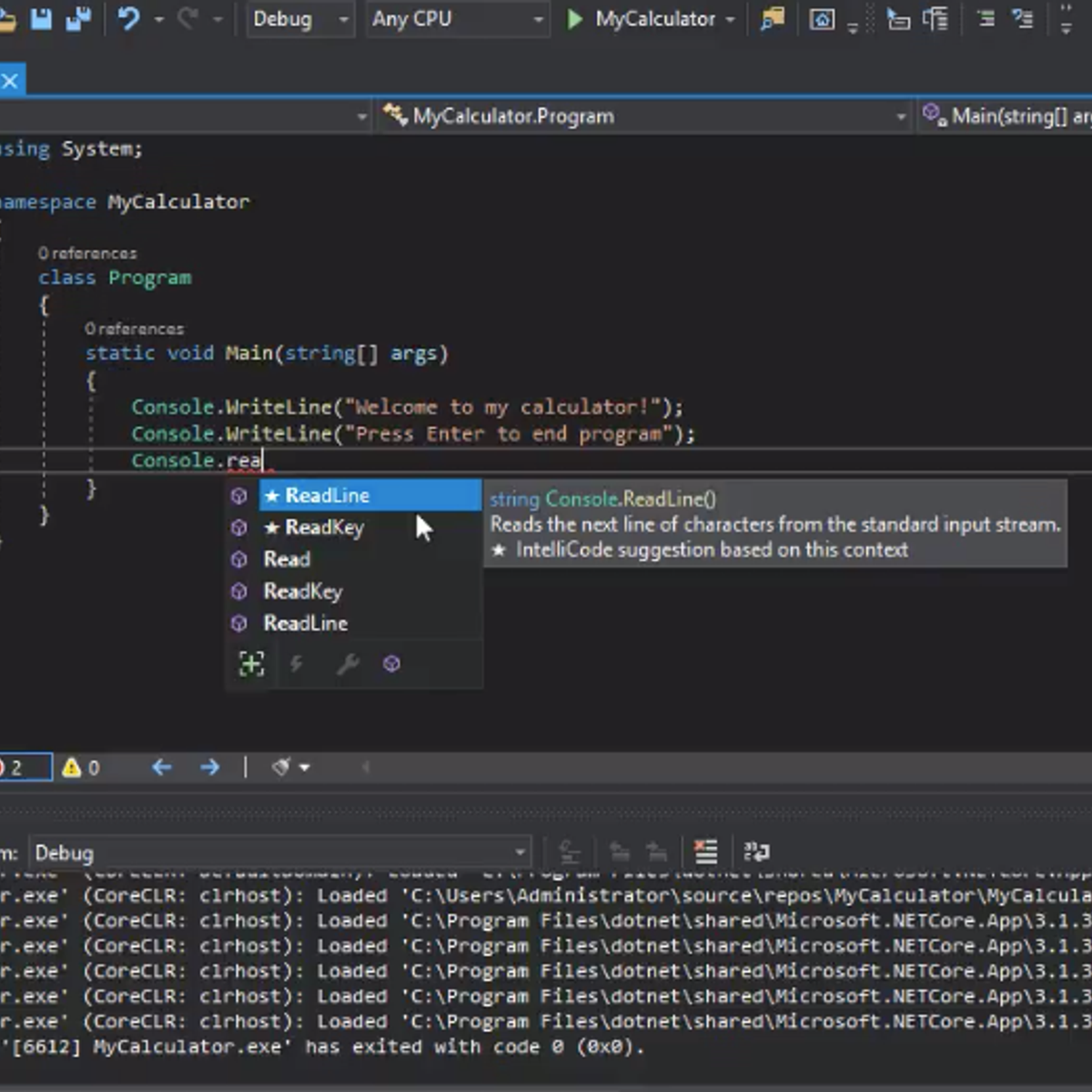Screen dimensions: 1092x1092
Task: Toggle word wrap in Output window
Action: pos(756,852)
